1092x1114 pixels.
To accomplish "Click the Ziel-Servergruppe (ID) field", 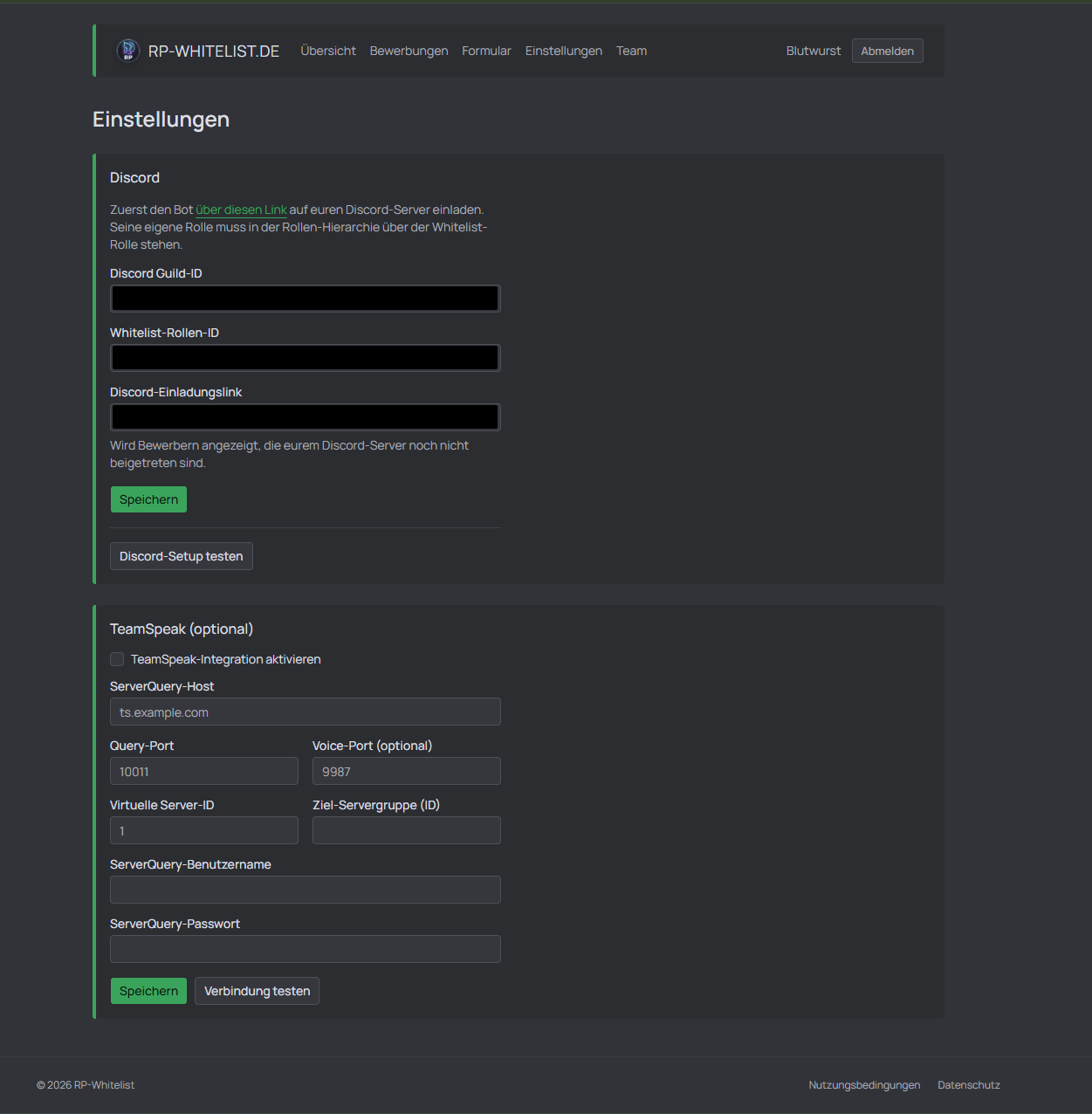I will 407,830.
